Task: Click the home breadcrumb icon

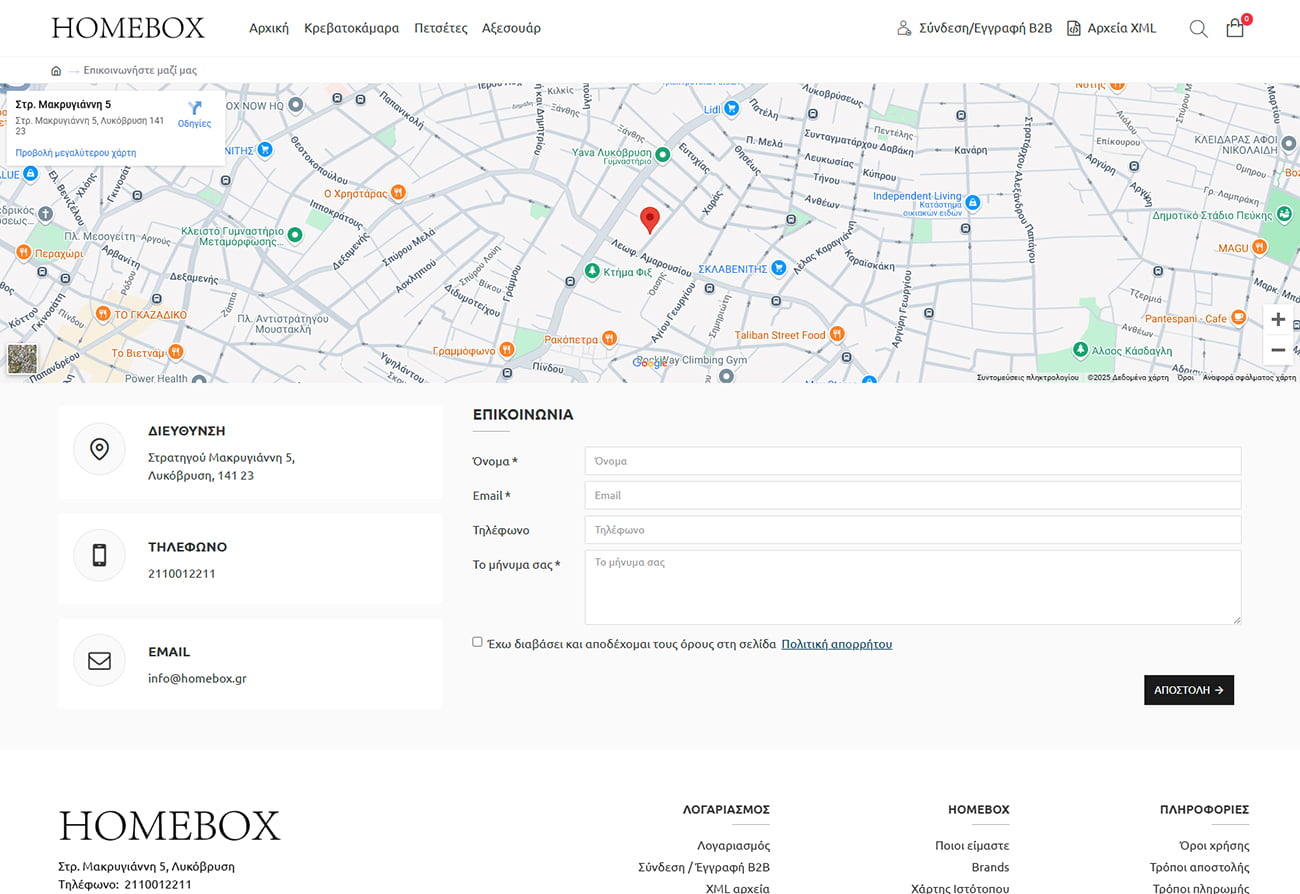Action: tap(56, 71)
